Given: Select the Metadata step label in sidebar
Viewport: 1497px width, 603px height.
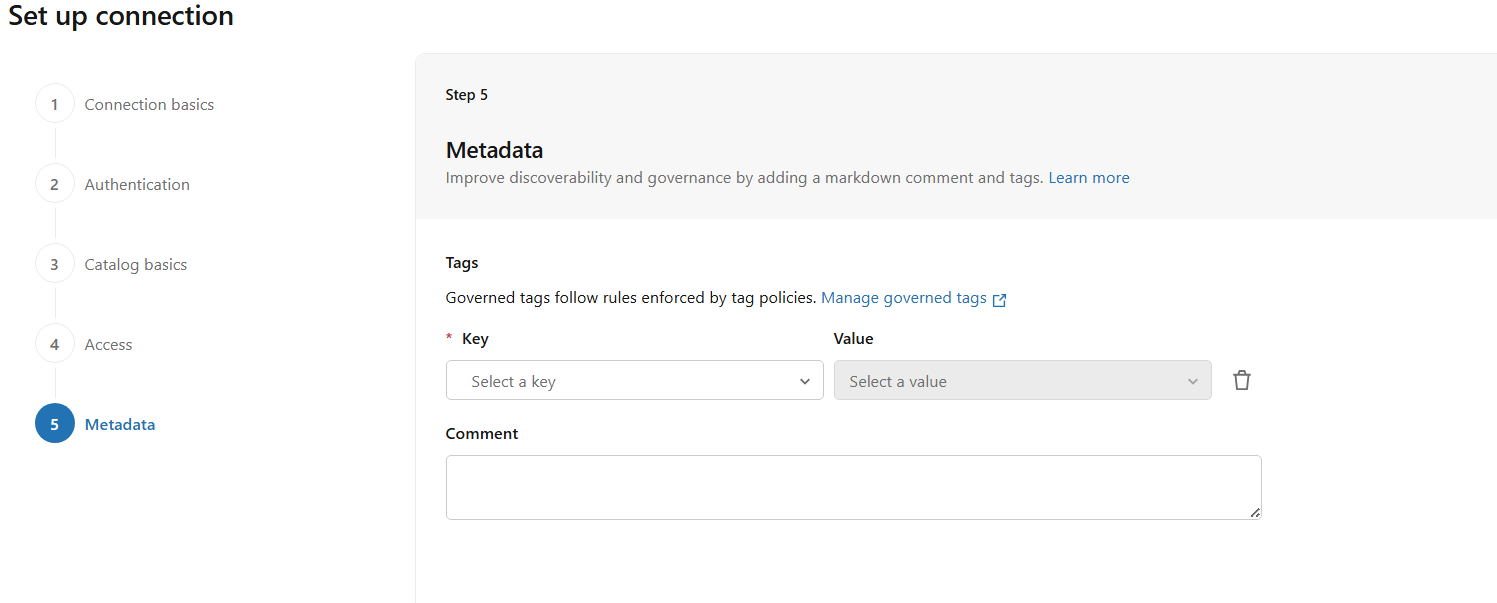Looking at the screenshot, I should (120, 424).
